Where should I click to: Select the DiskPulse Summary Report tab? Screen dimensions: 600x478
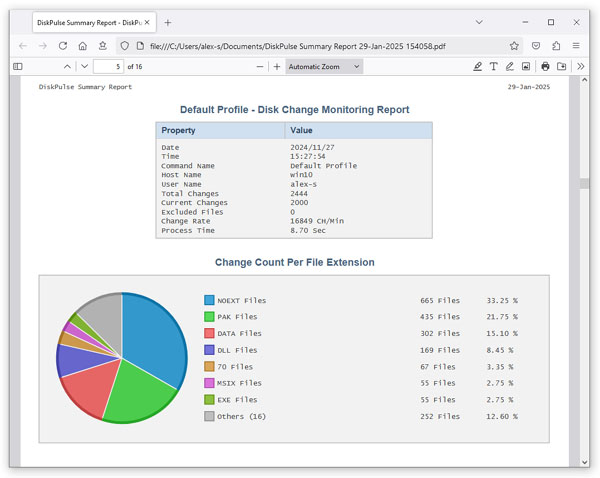90,23
